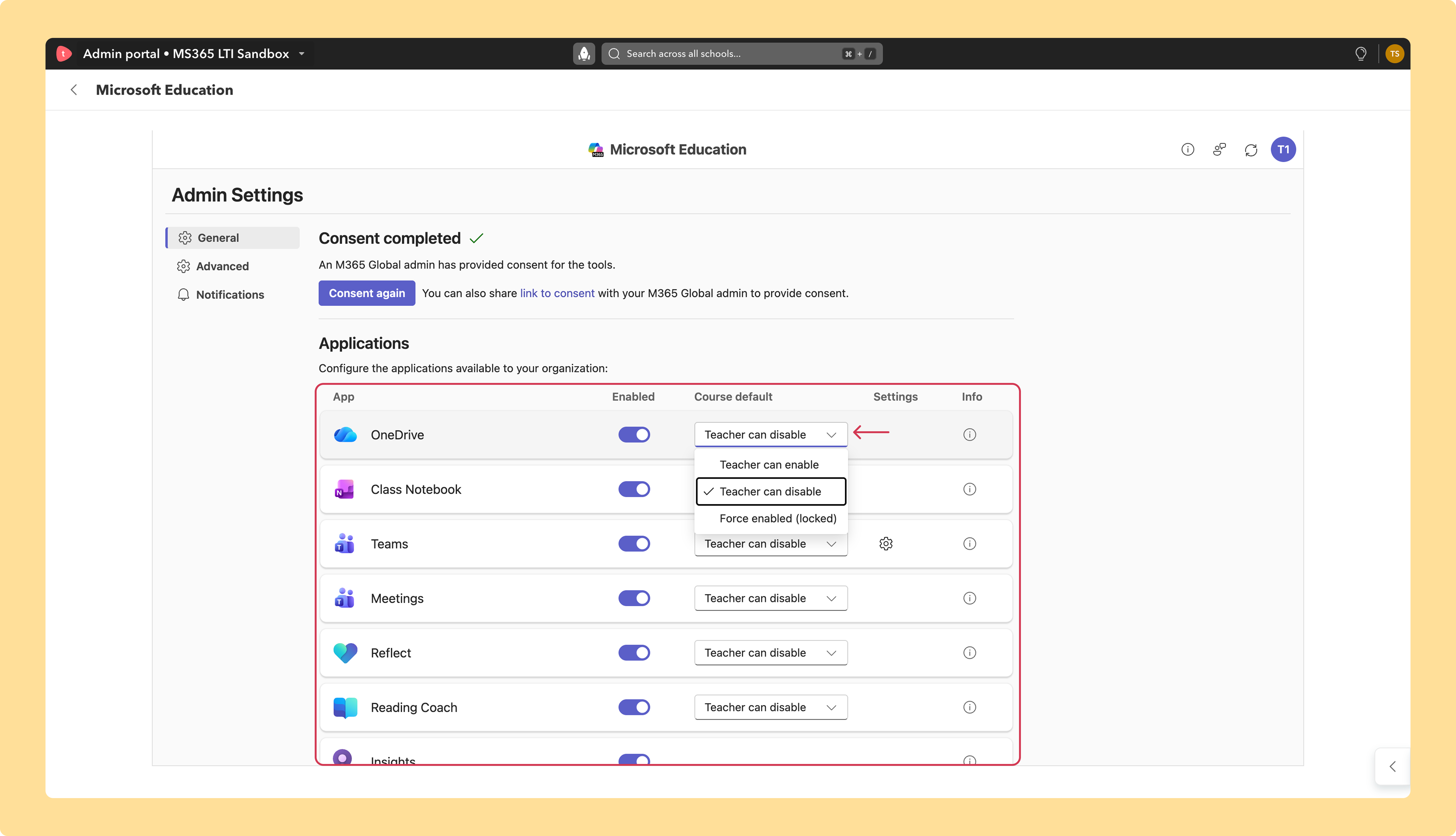Click the Consent again button
This screenshot has width=1456, height=836.
[367, 293]
